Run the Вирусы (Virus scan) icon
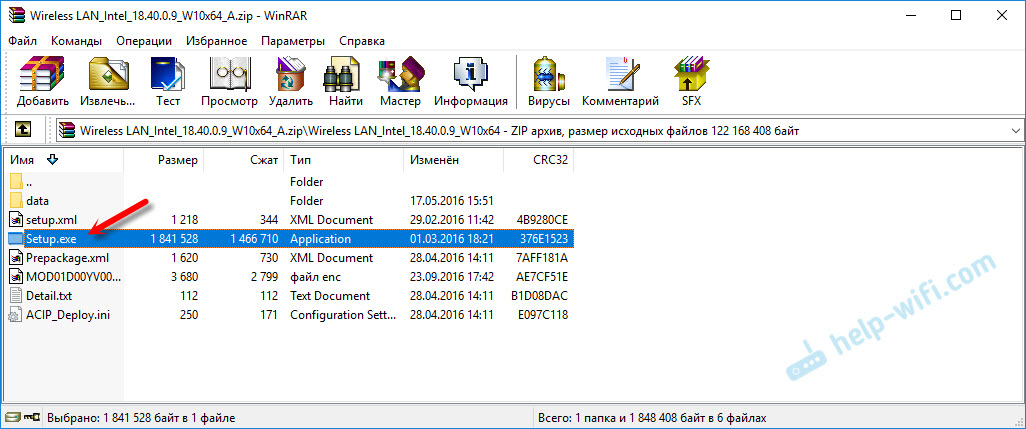The image size is (1026, 429). [549, 80]
